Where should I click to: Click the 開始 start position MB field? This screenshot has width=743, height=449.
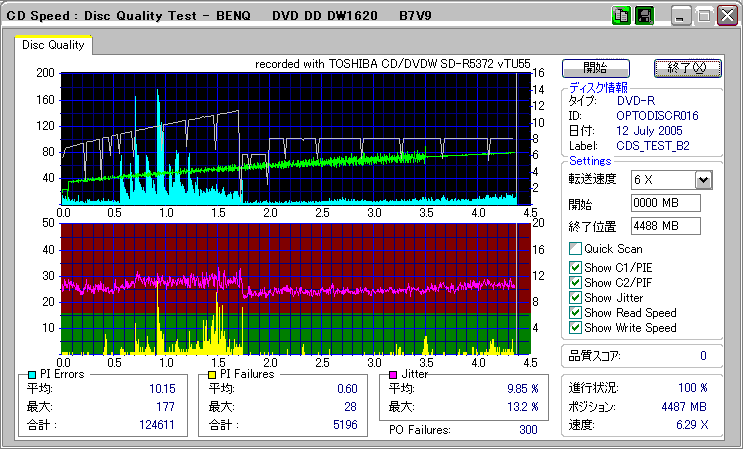click(x=666, y=203)
